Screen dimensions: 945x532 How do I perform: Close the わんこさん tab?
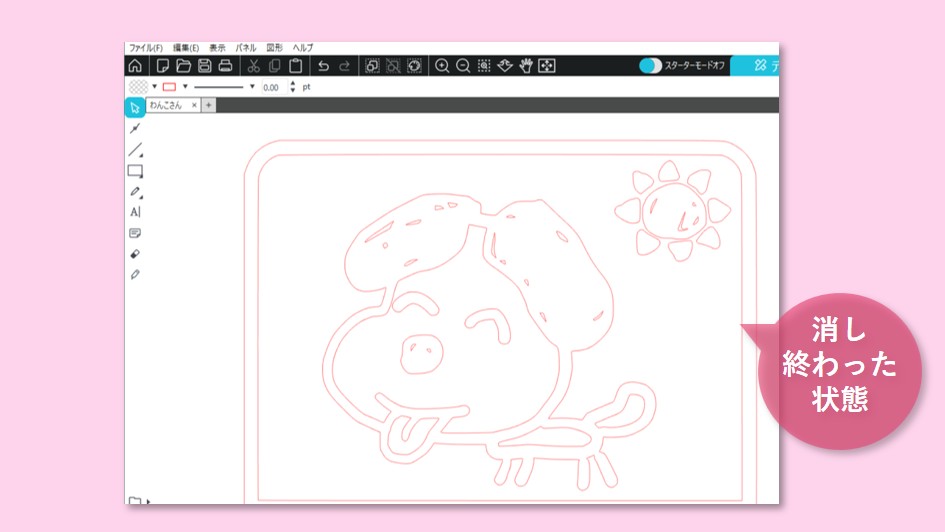point(194,105)
